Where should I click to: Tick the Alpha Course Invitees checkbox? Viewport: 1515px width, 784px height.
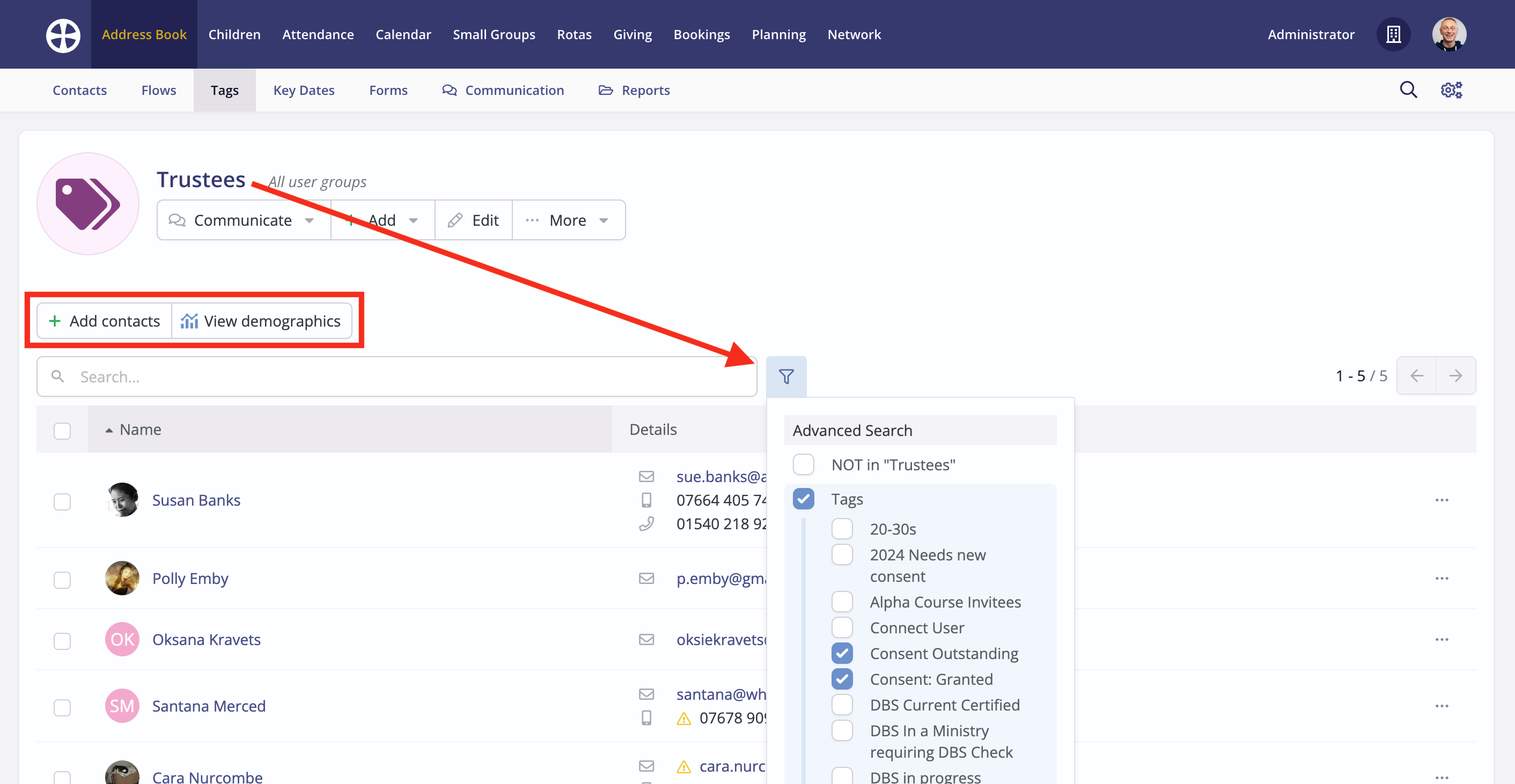[842, 602]
